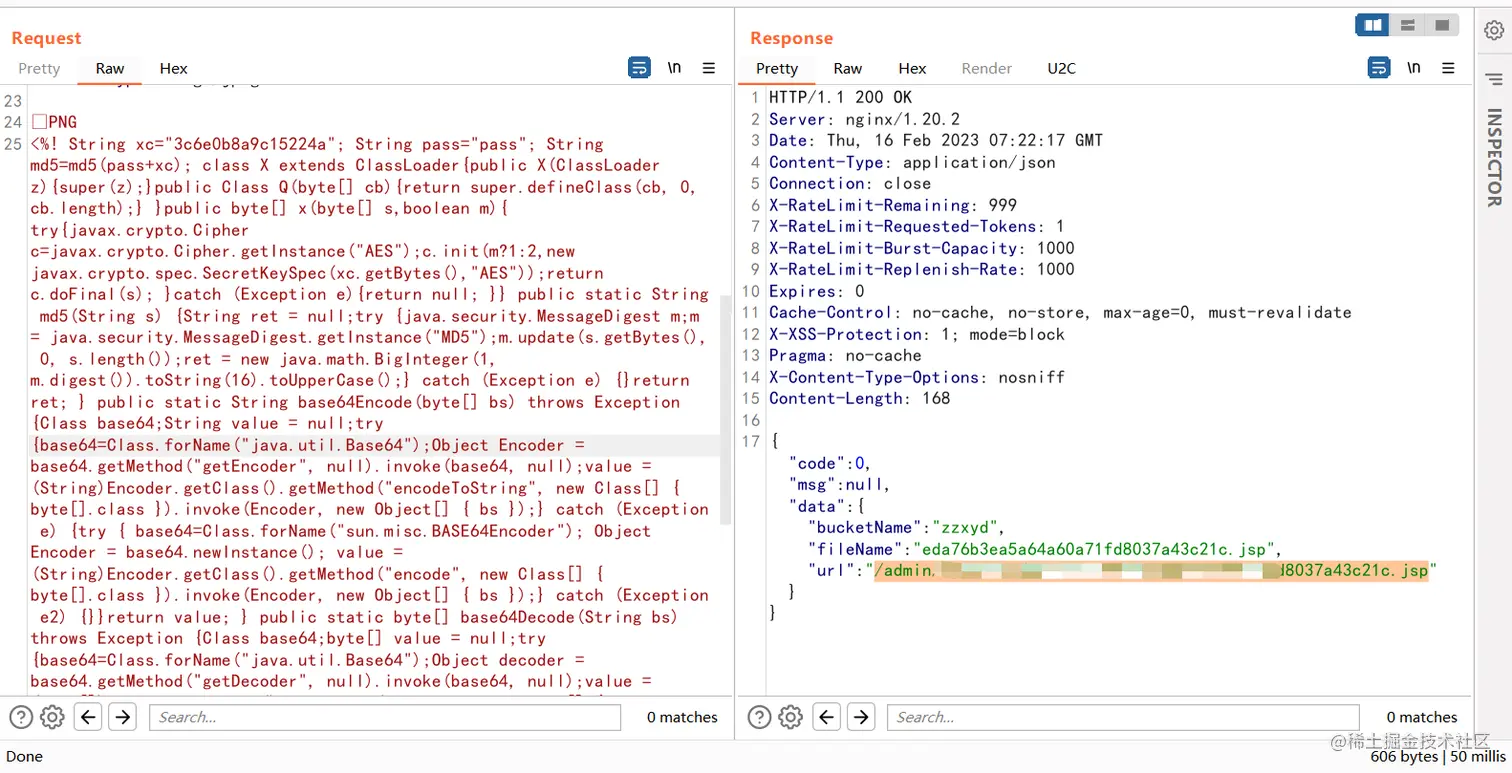Click the Response panel title

tap(791, 38)
